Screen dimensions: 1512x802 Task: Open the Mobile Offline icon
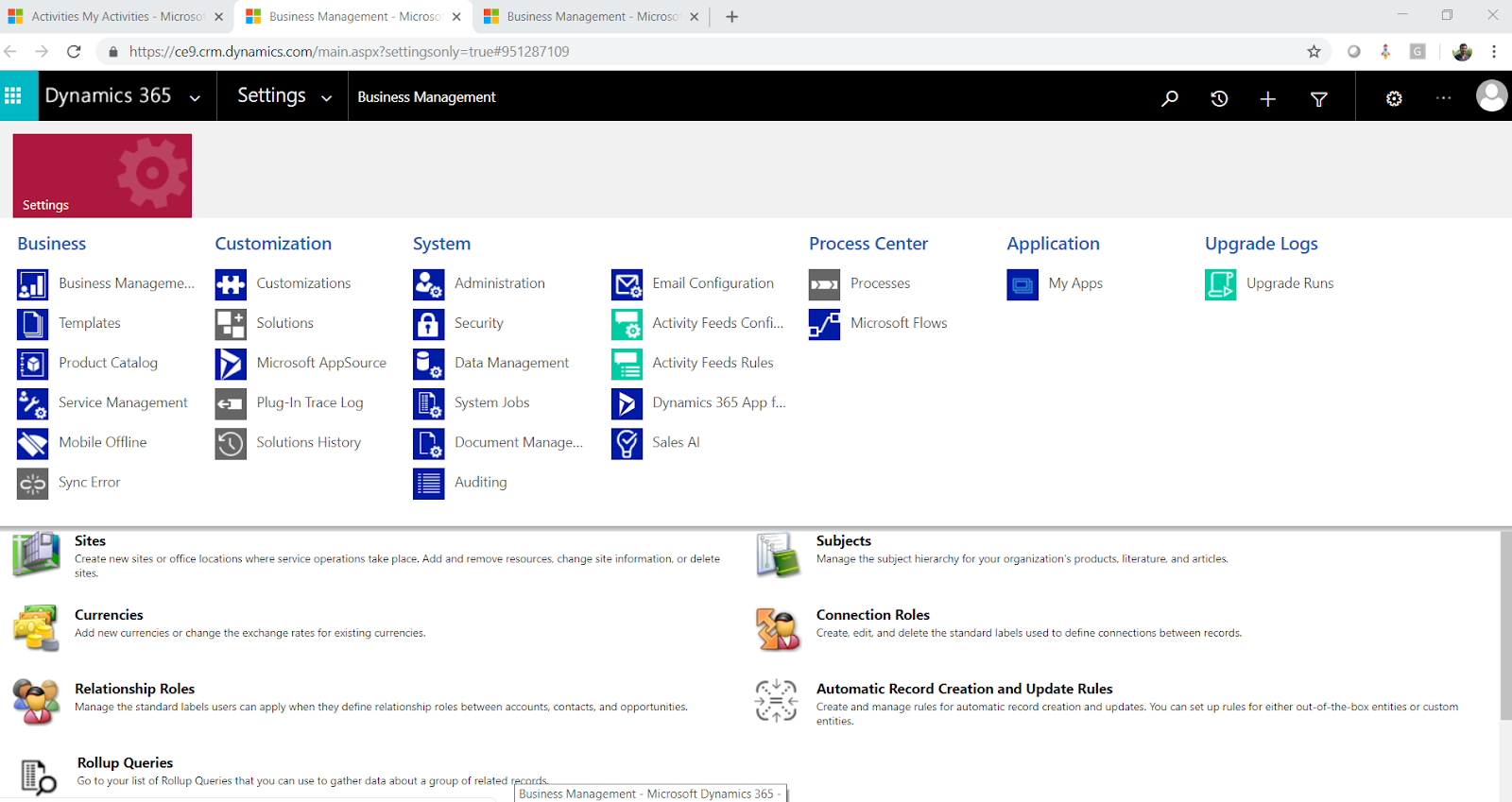(x=32, y=443)
